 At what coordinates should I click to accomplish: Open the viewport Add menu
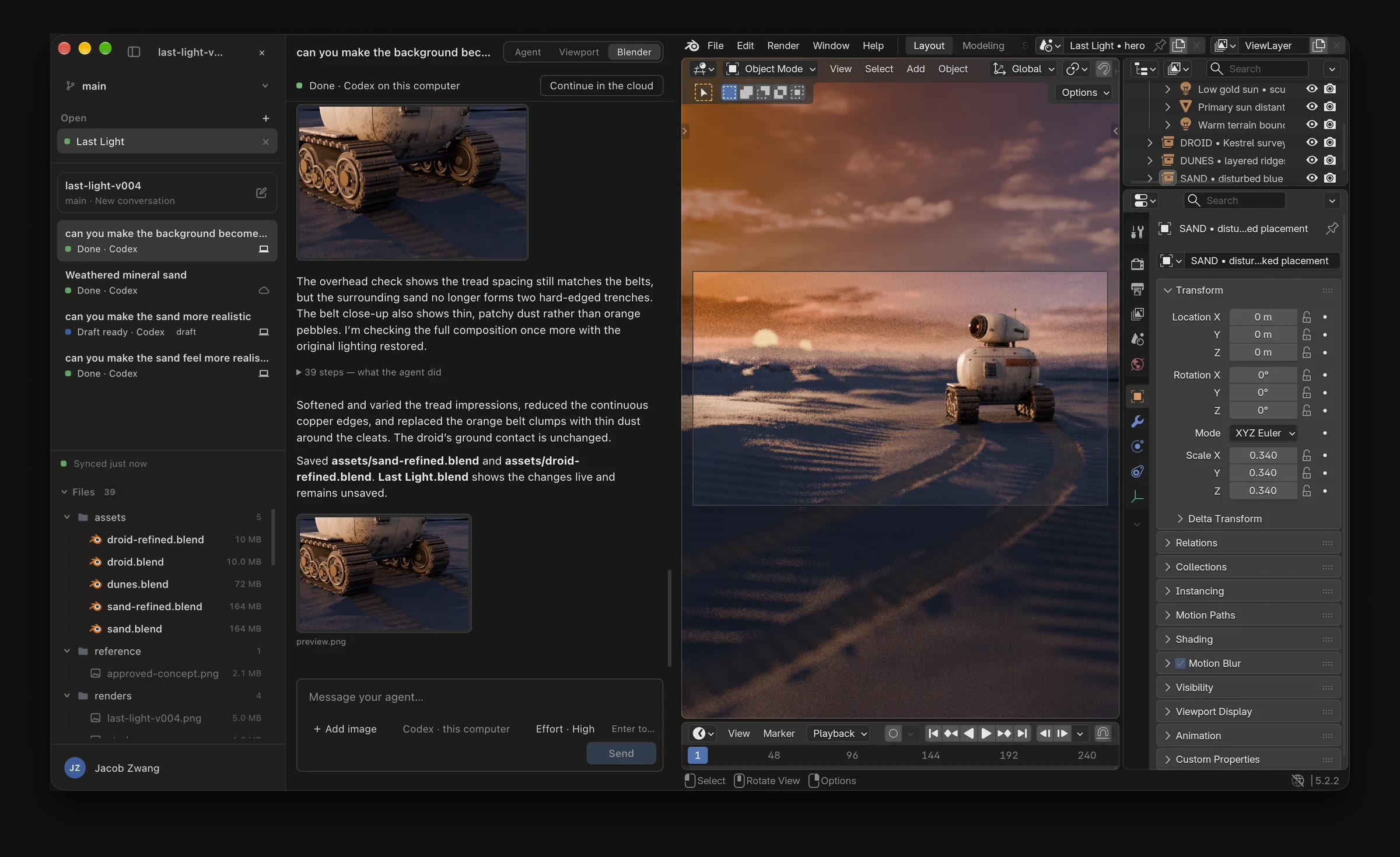[915, 69]
